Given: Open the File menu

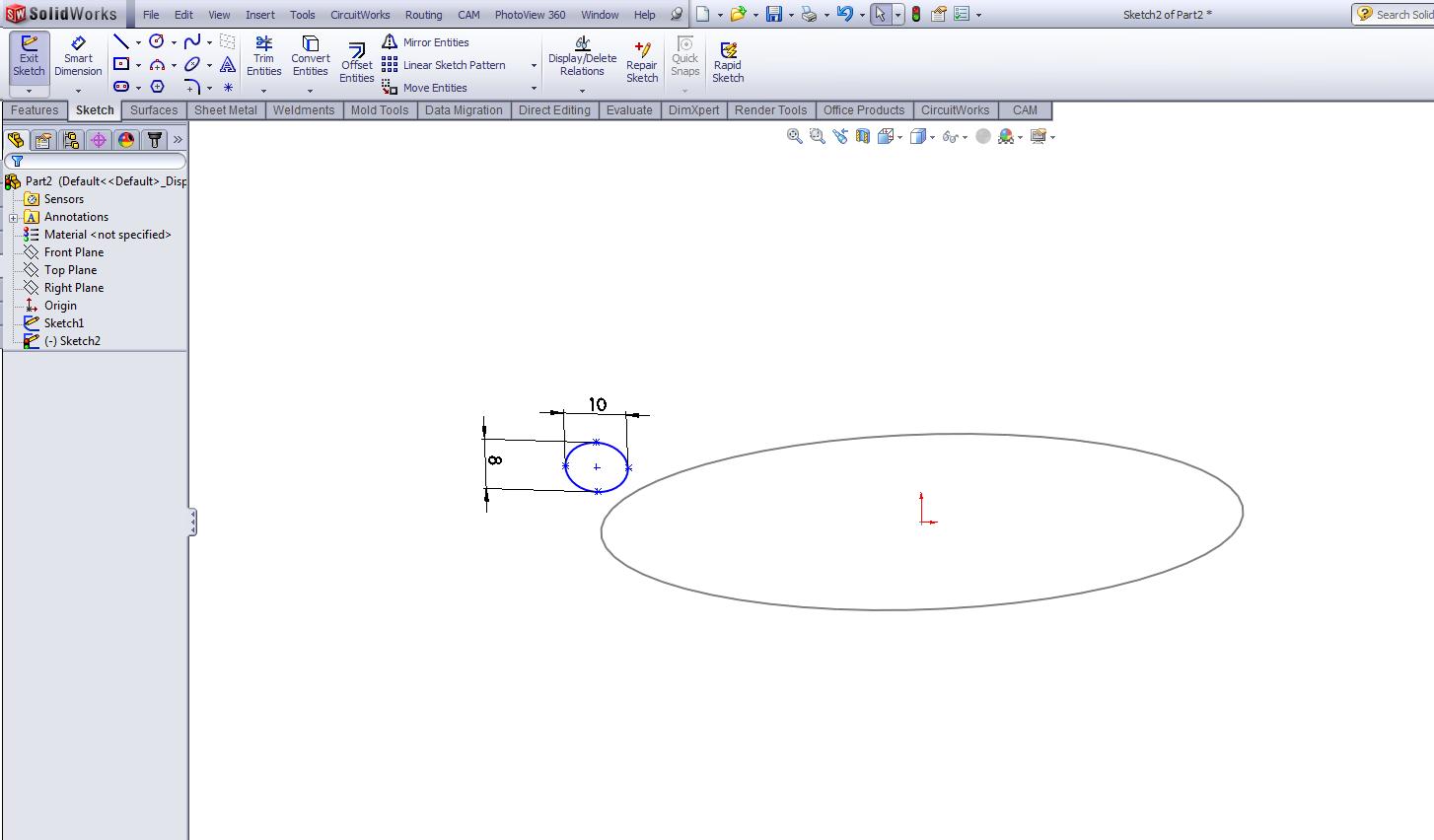Looking at the screenshot, I should pyautogui.click(x=151, y=15).
